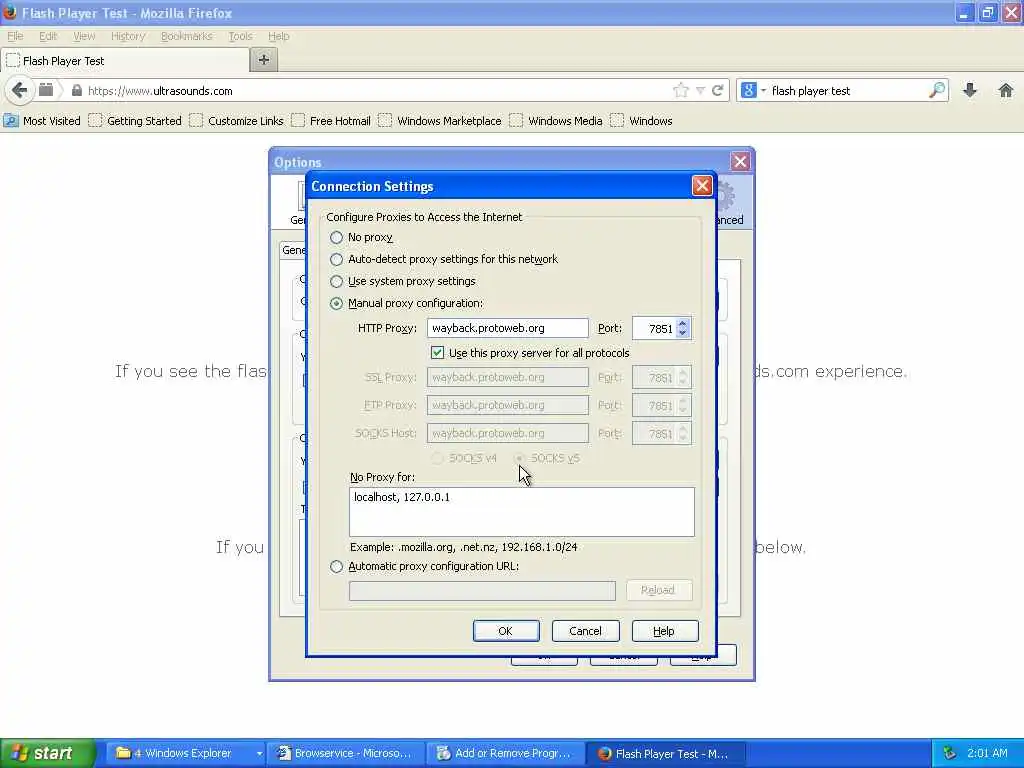Select Auto-detect proxy settings option
Screen dimensions: 1024x768
336,259
